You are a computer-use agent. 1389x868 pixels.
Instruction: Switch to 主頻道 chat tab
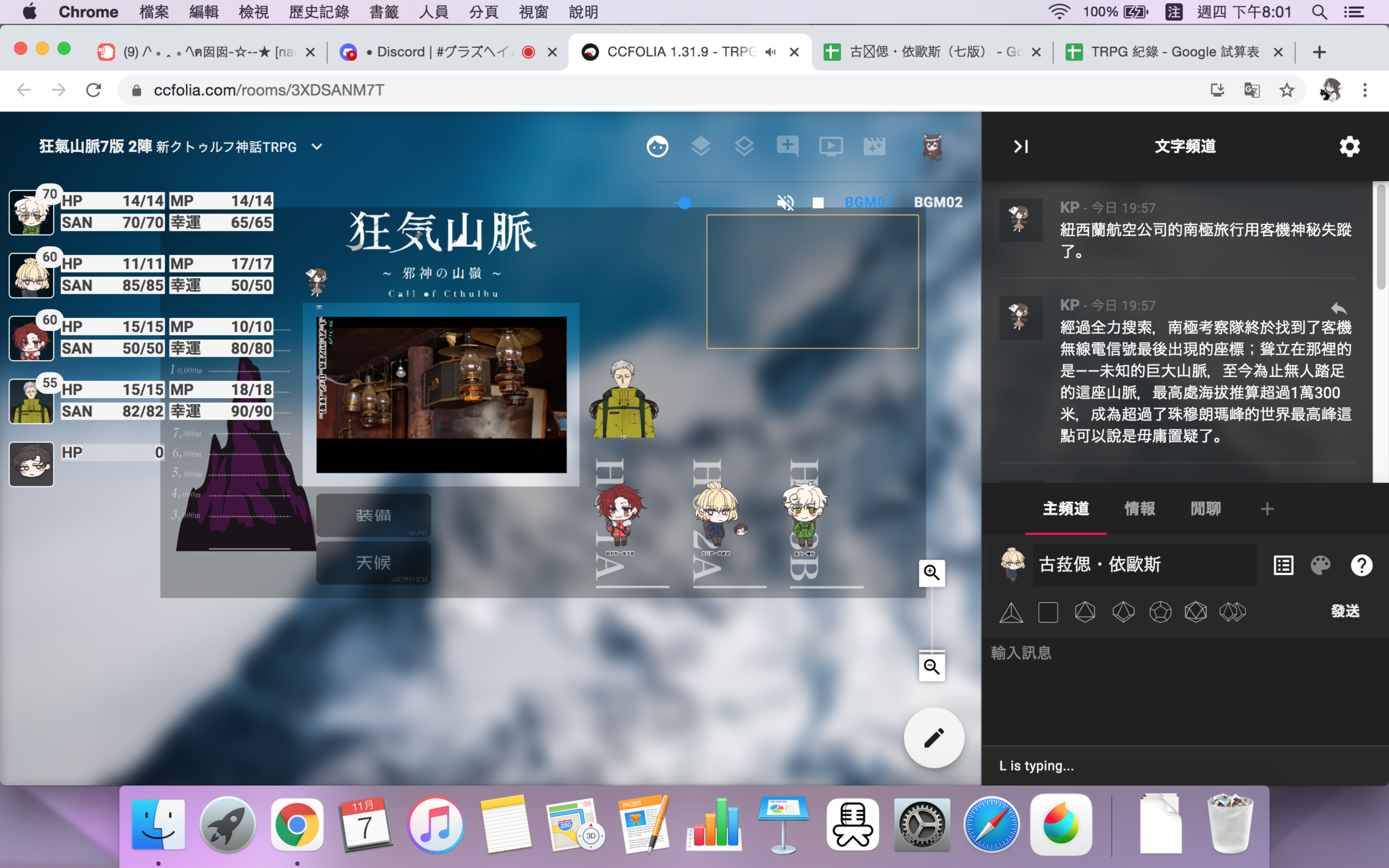pos(1065,509)
